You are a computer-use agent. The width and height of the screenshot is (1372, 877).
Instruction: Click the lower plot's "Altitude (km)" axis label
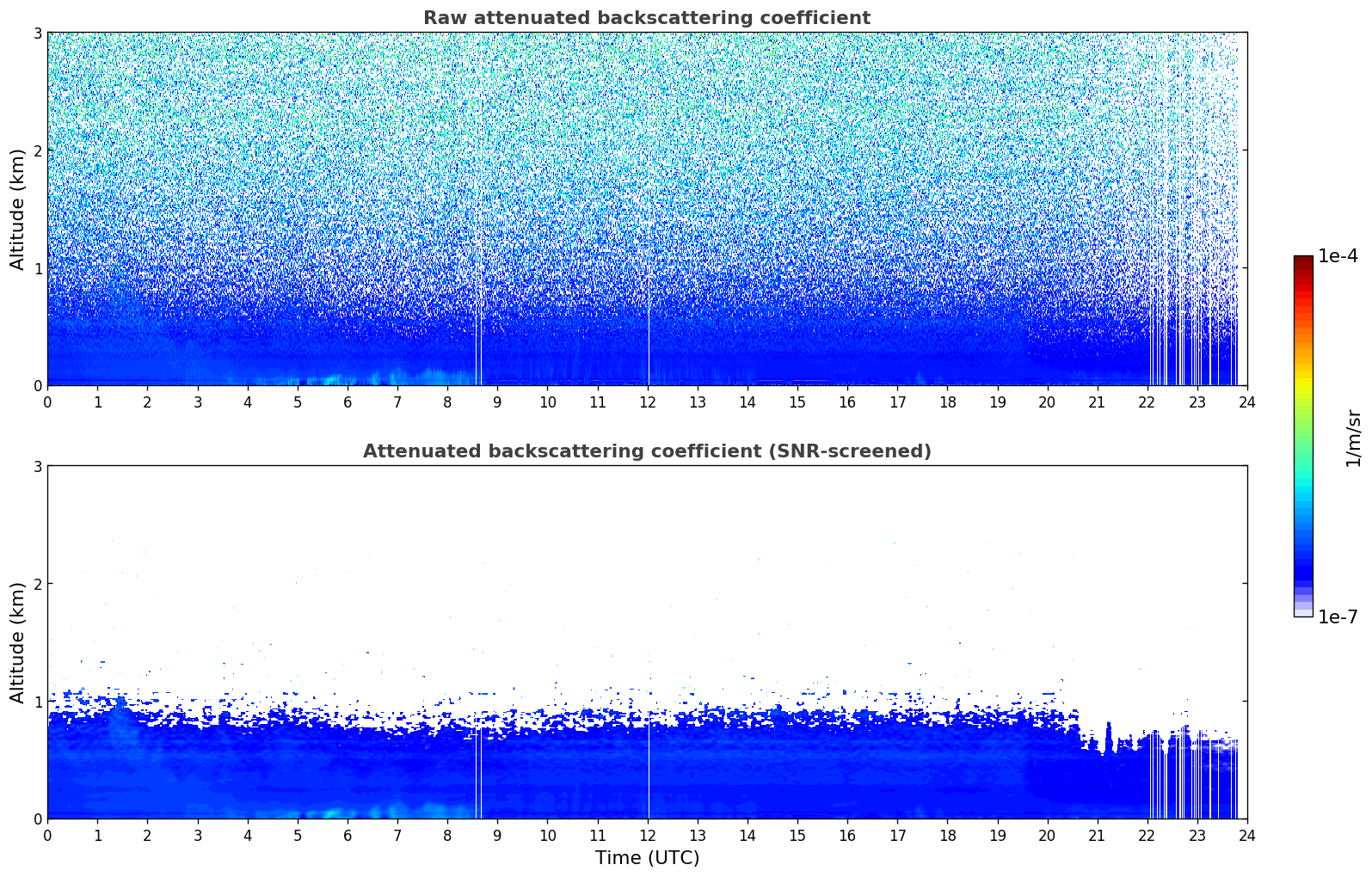(x=17, y=642)
